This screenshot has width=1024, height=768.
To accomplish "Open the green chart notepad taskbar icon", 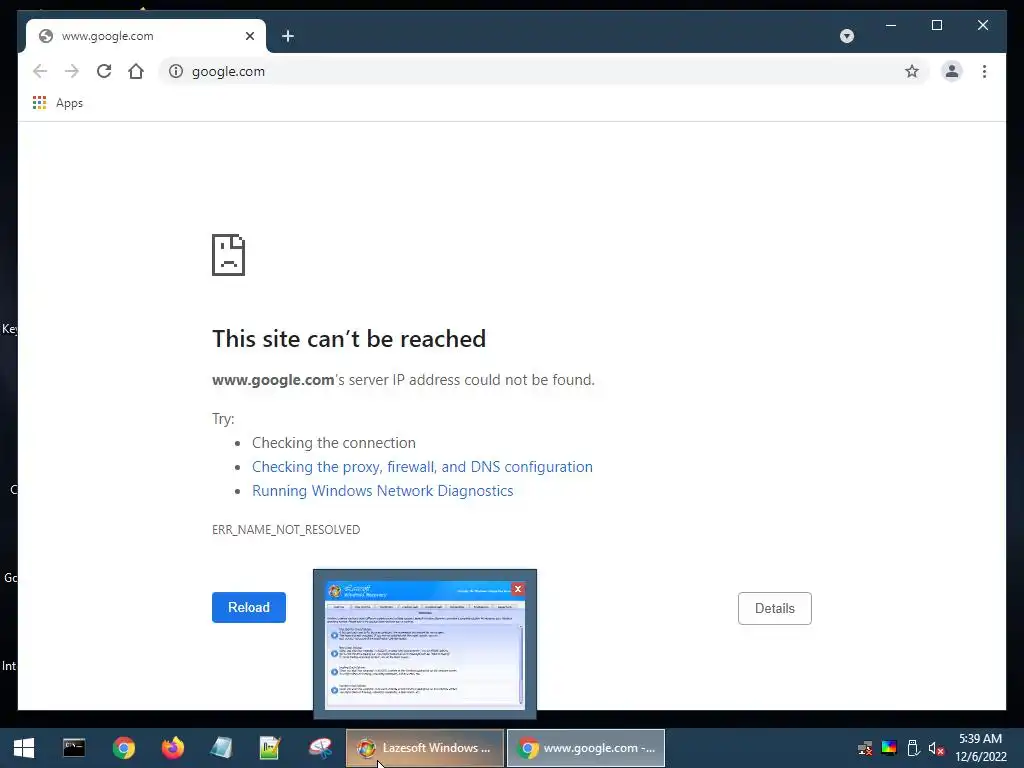I will [270, 748].
